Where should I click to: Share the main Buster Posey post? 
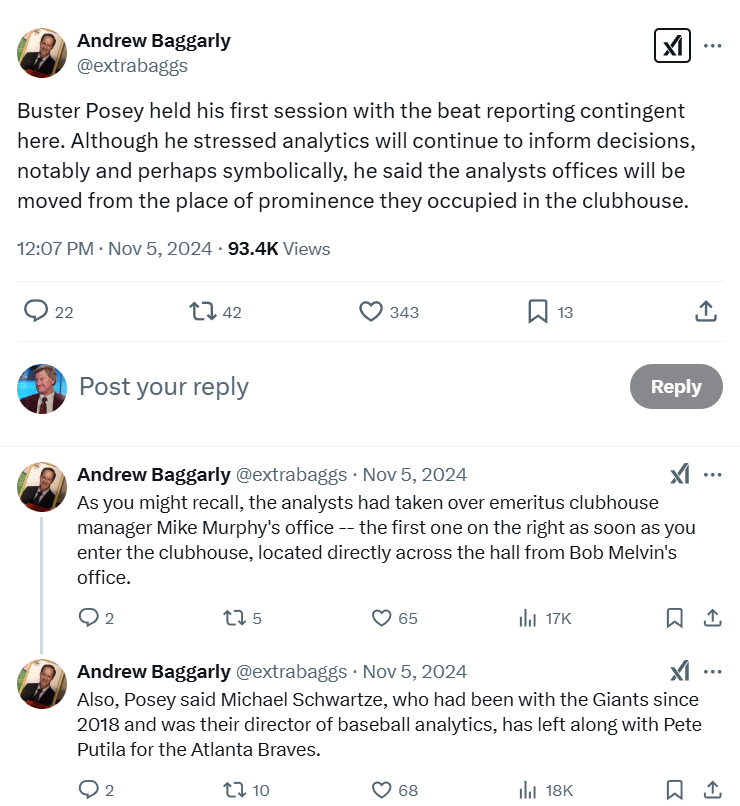pos(706,312)
